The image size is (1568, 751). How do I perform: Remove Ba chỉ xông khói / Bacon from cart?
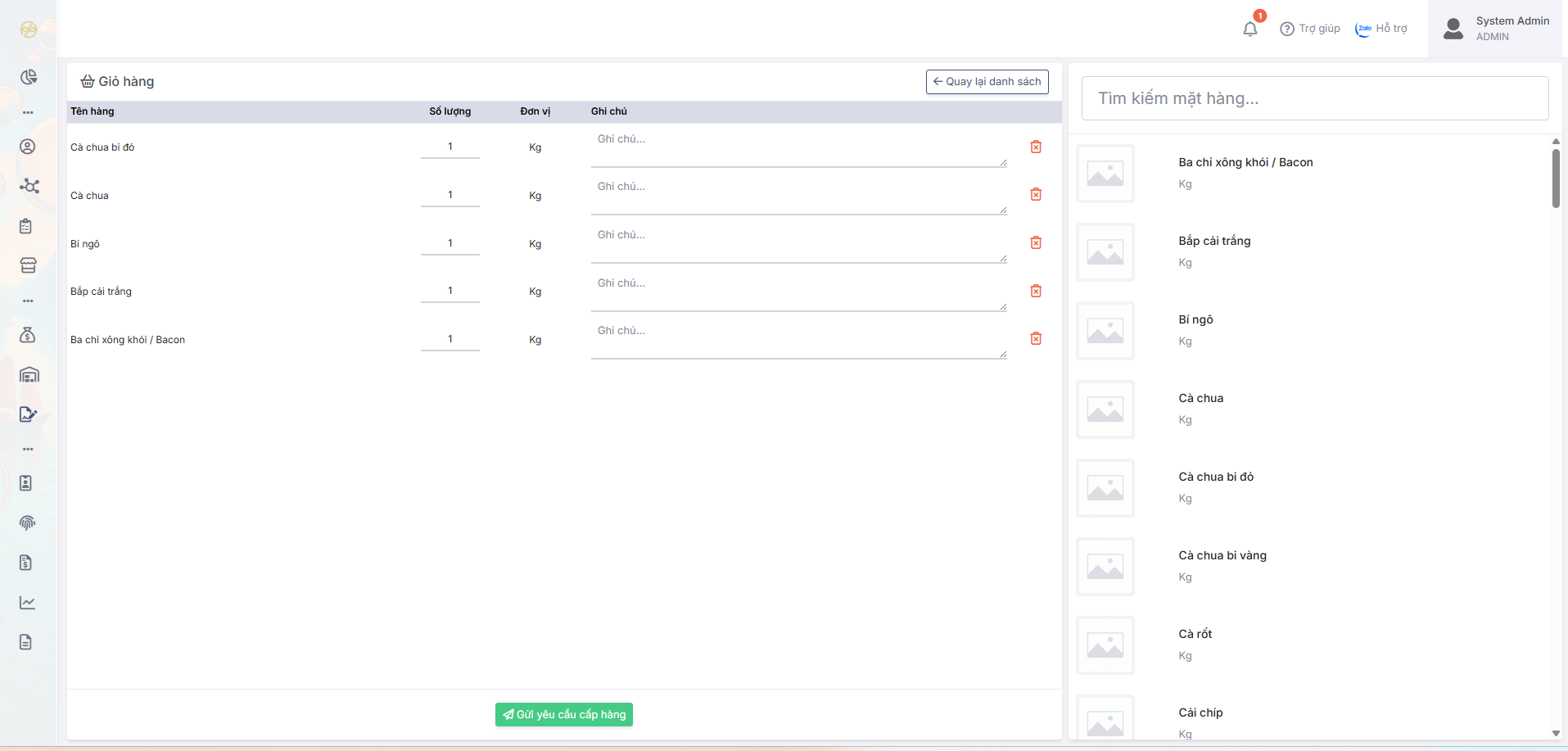1036,338
